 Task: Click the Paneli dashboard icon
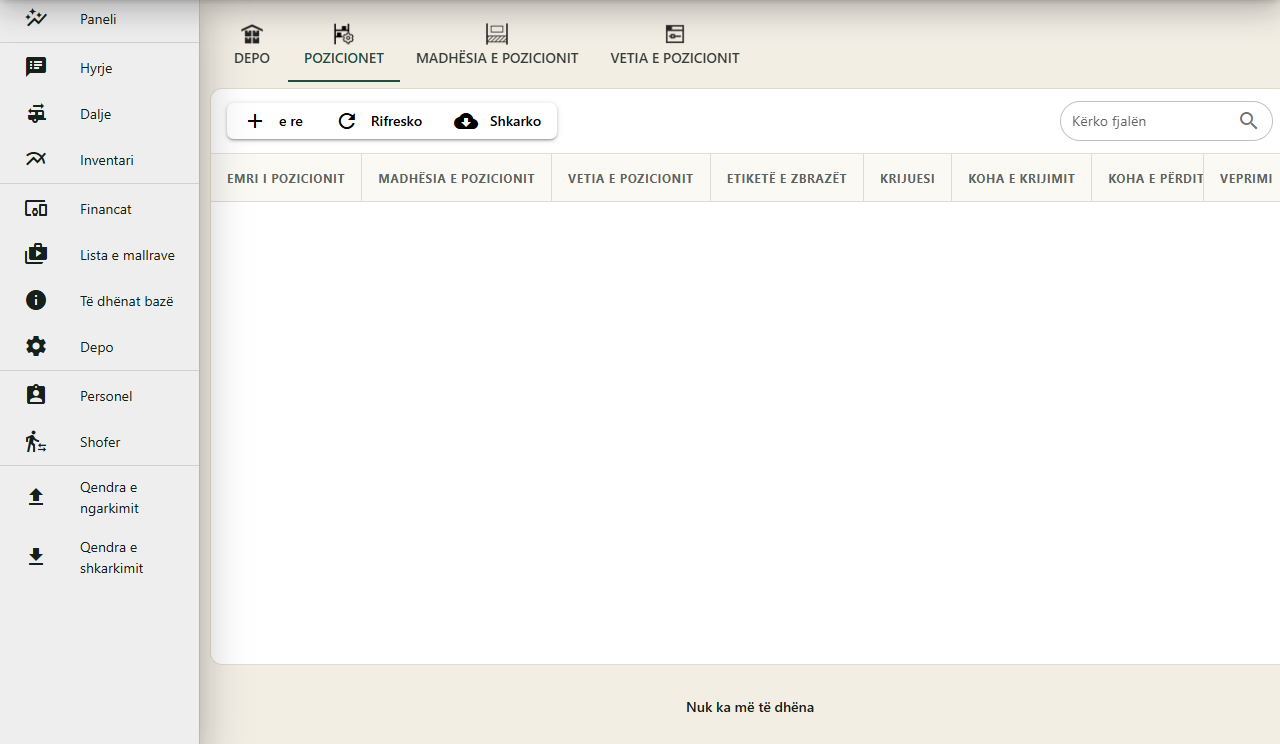36,18
